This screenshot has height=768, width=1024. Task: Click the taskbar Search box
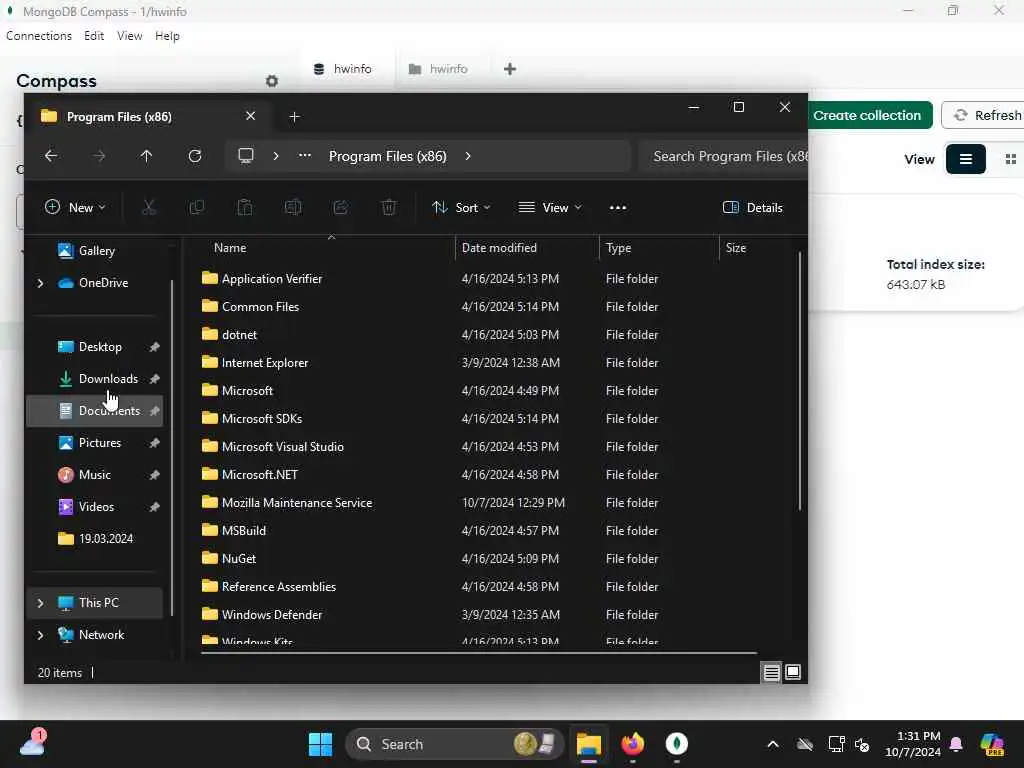point(455,744)
